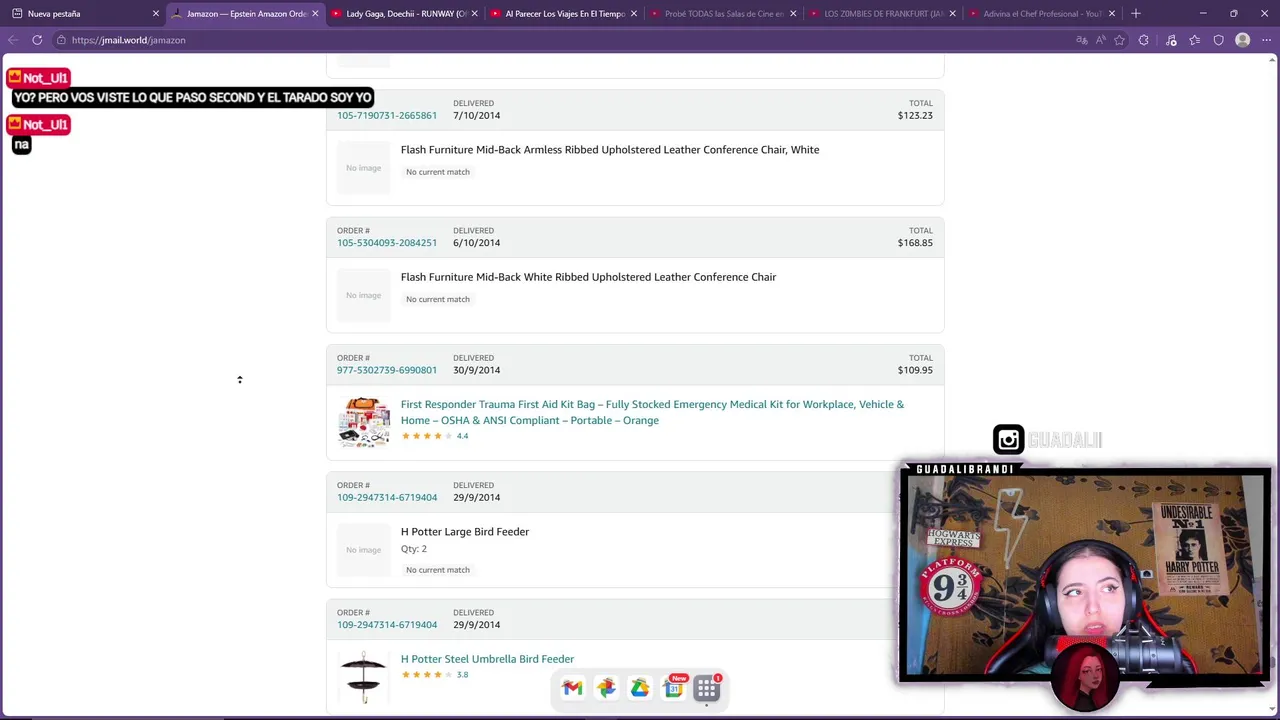Screen dimensions: 1280x720
Task: Close the Lady Gaga RUNWAY tab
Action: tap(474, 14)
